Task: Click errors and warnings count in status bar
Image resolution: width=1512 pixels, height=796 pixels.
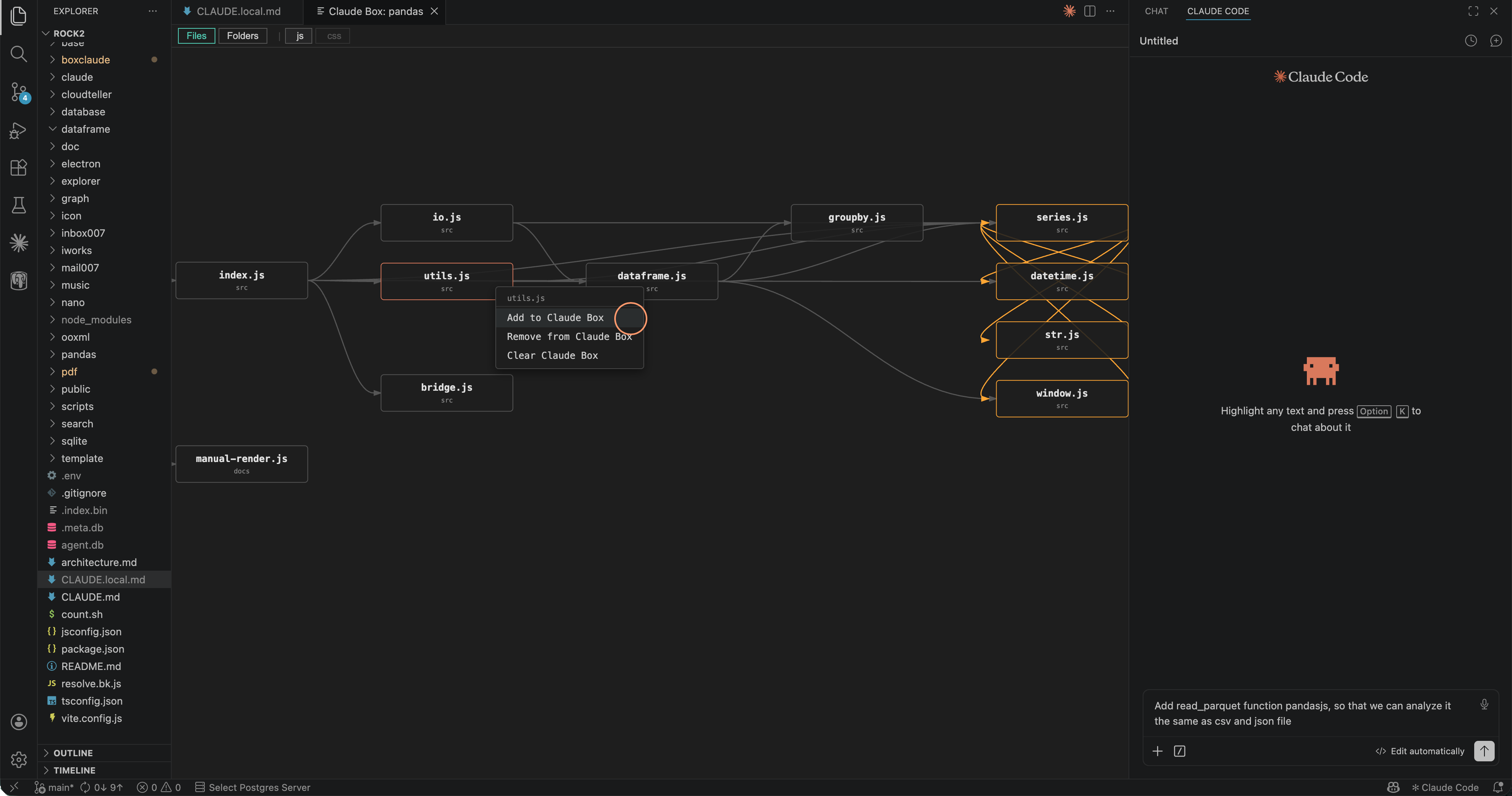Action: click(159, 787)
